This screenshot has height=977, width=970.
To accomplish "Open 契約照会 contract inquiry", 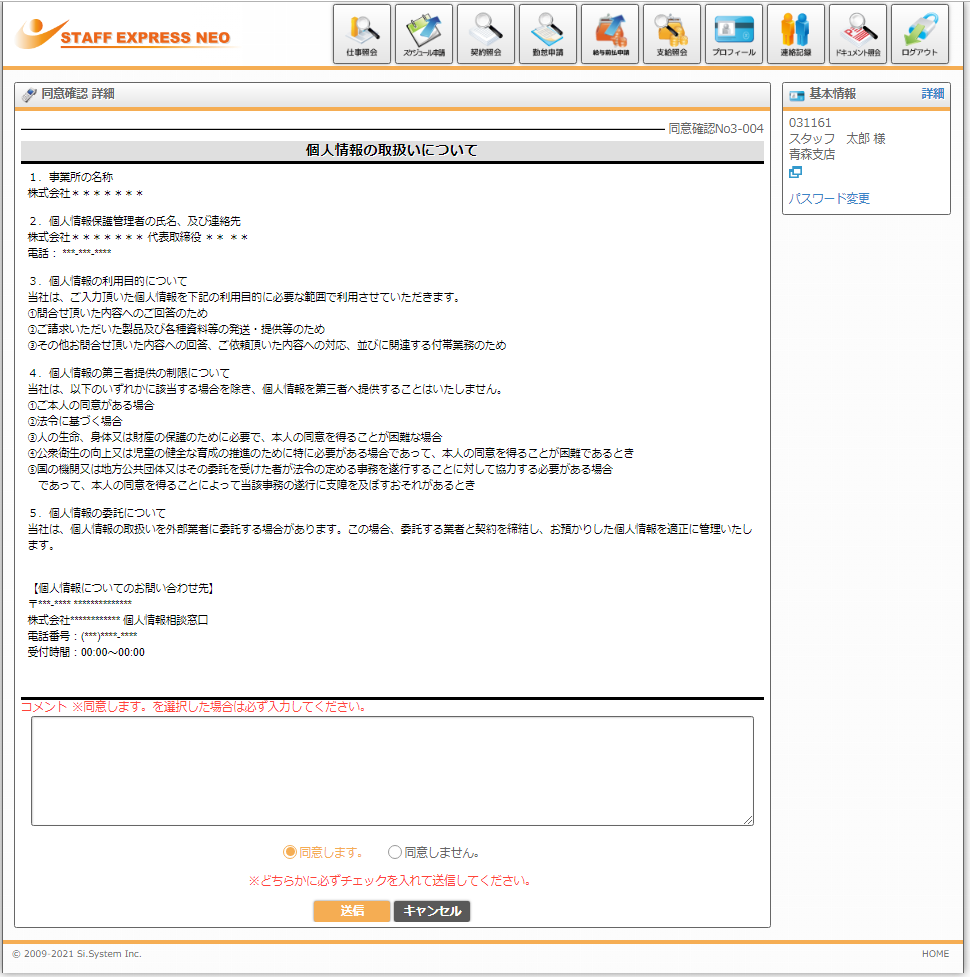I will pos(486,34).
